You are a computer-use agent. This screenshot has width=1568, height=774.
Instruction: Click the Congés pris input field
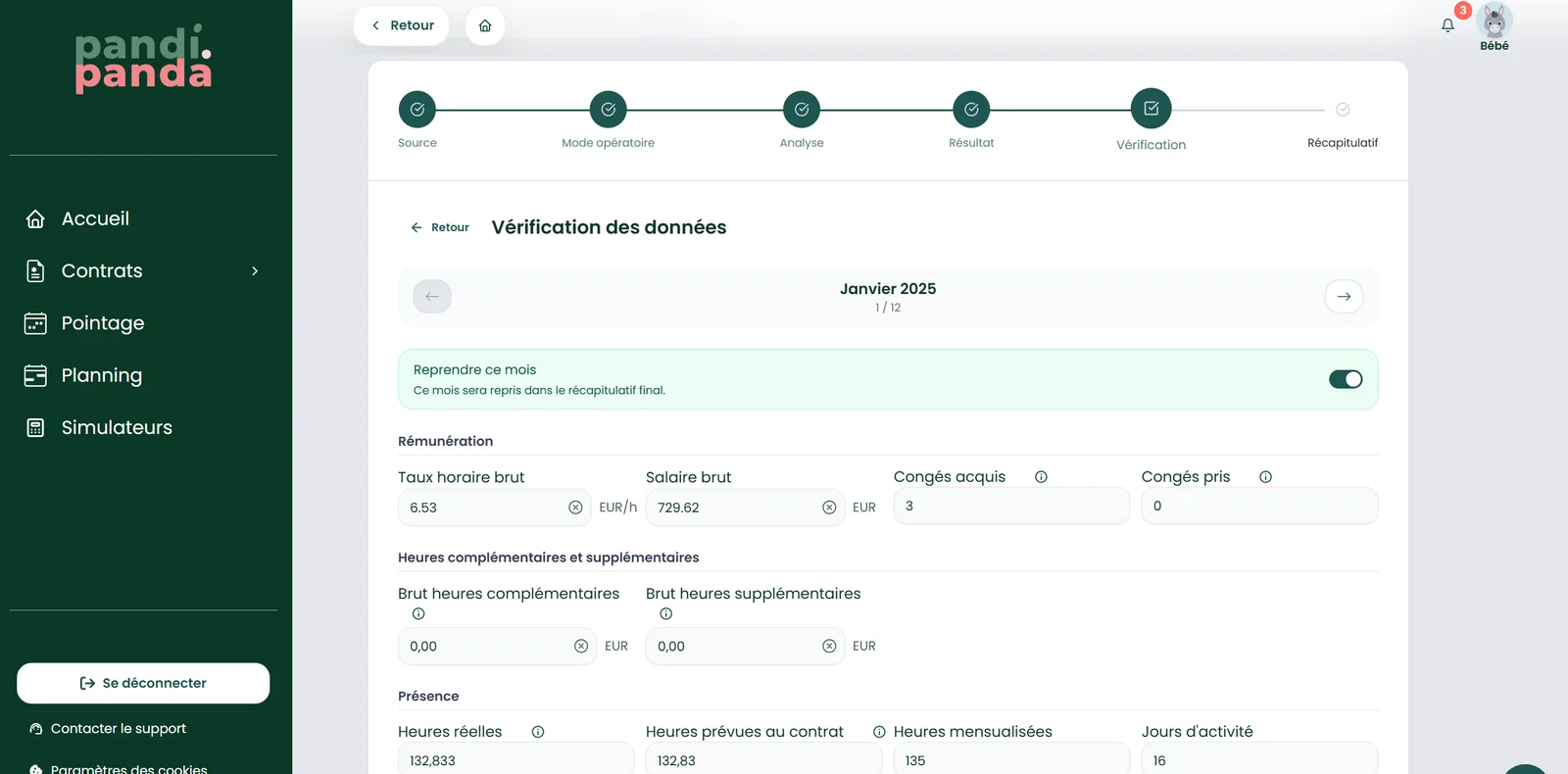click(x=1259, y=507)
